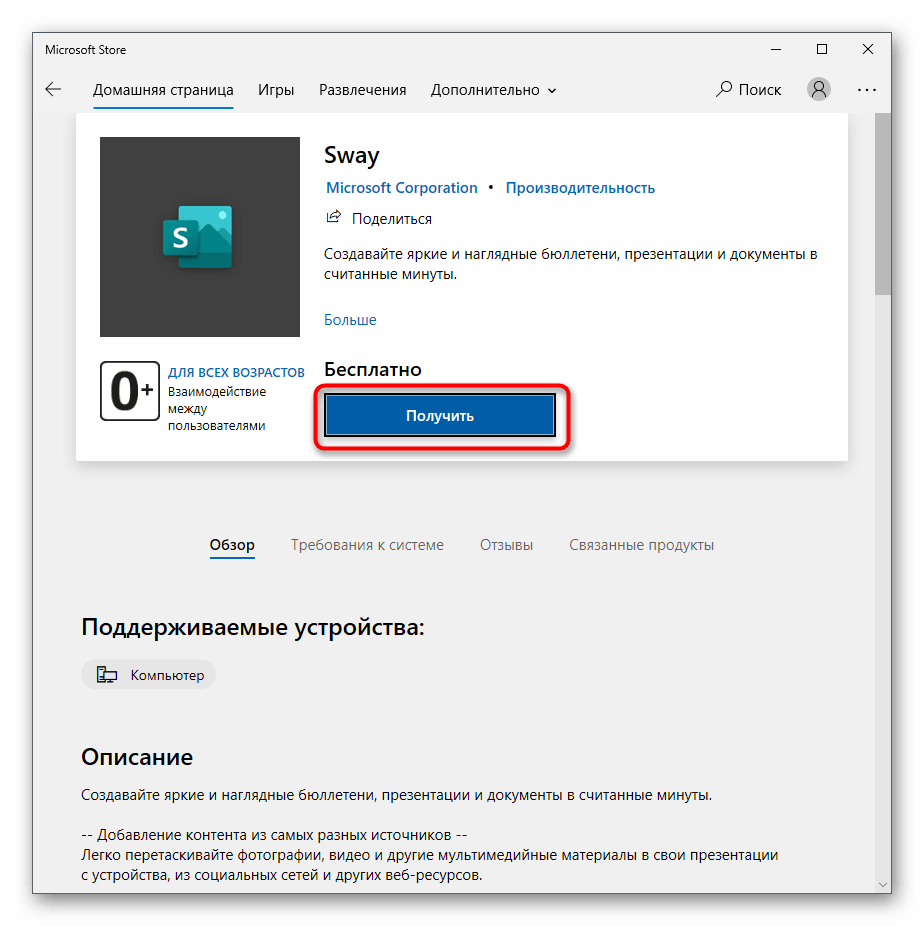Open the Связанные продукты tab
The image size is (924, 926).
click(641, 544)
